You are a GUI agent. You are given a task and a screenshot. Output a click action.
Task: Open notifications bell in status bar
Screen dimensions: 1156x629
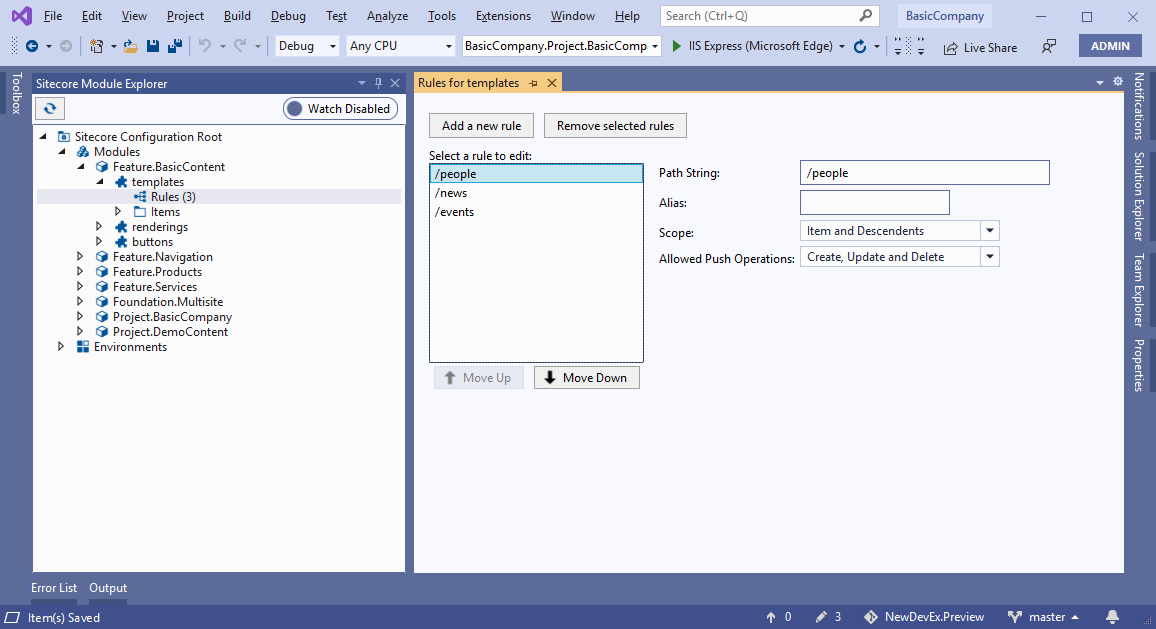pos(1113,616)
